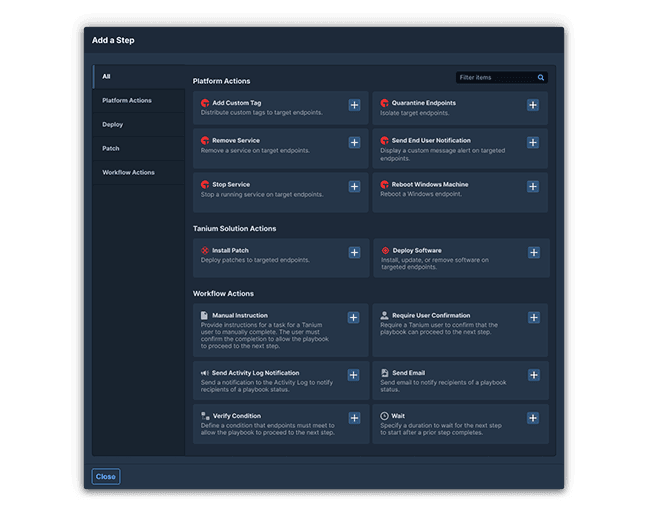647x520 pixels.
Task: Show the Workflow Actions sidebar tab
Action: pos(139,172)
